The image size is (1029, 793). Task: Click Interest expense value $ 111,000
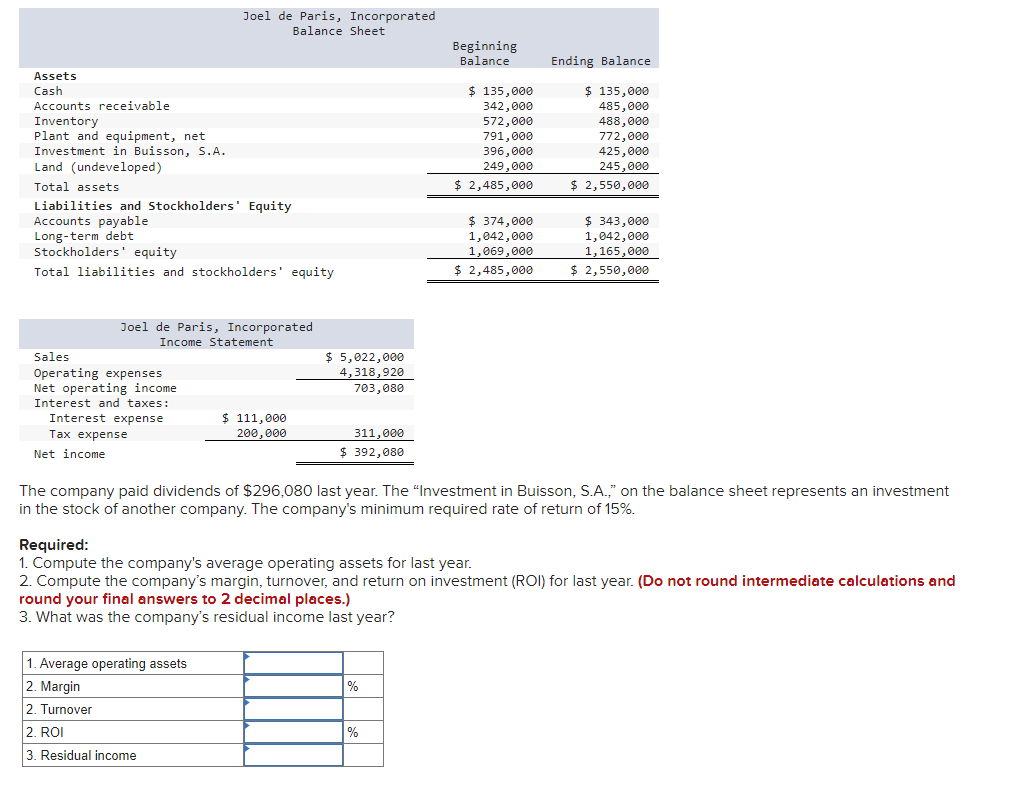[254, 418]
